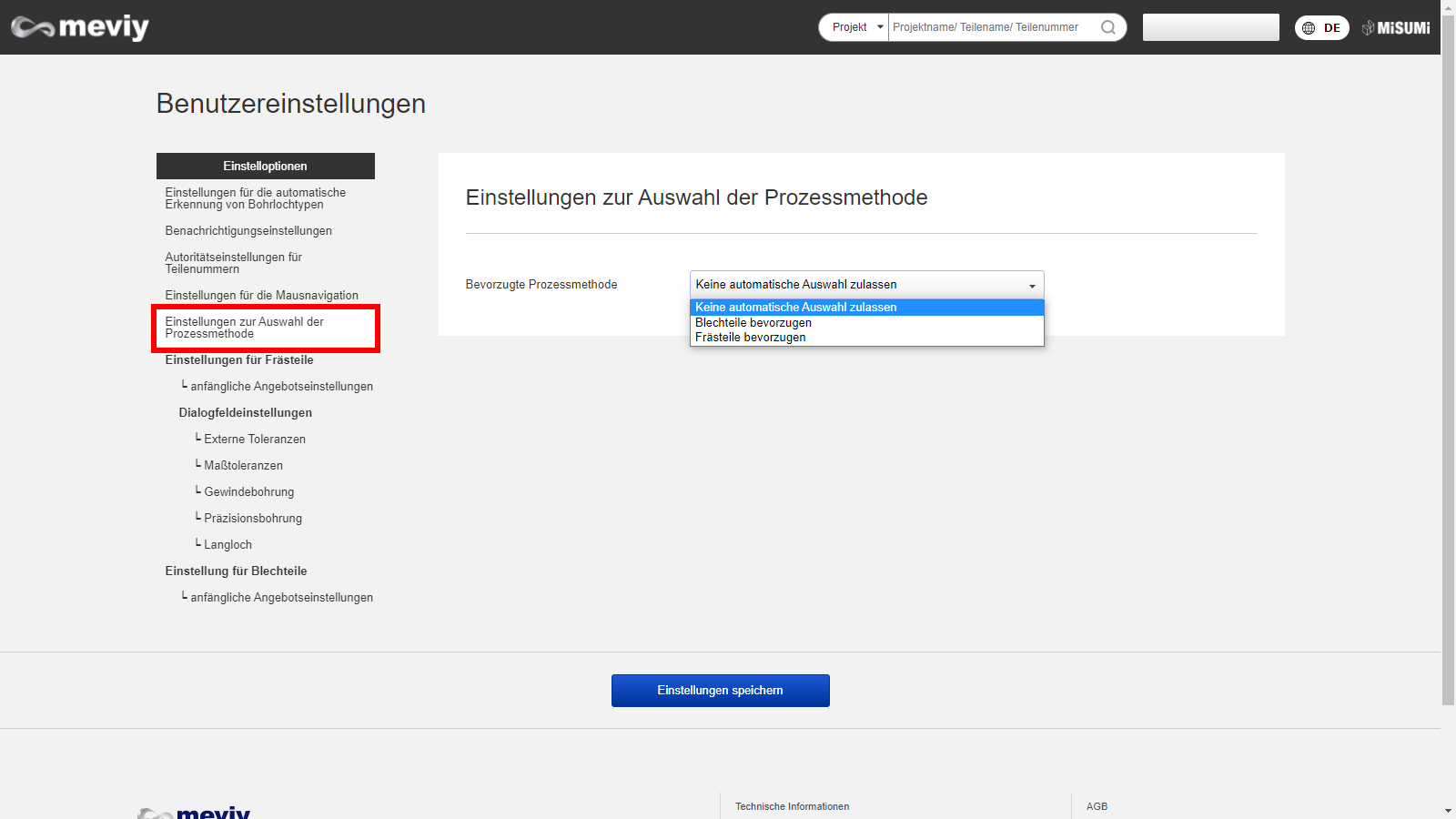Open Einstellungen für die Mausnavigation
The height and width of the screenshot is (819, 1456).
(x=262, y=296)
